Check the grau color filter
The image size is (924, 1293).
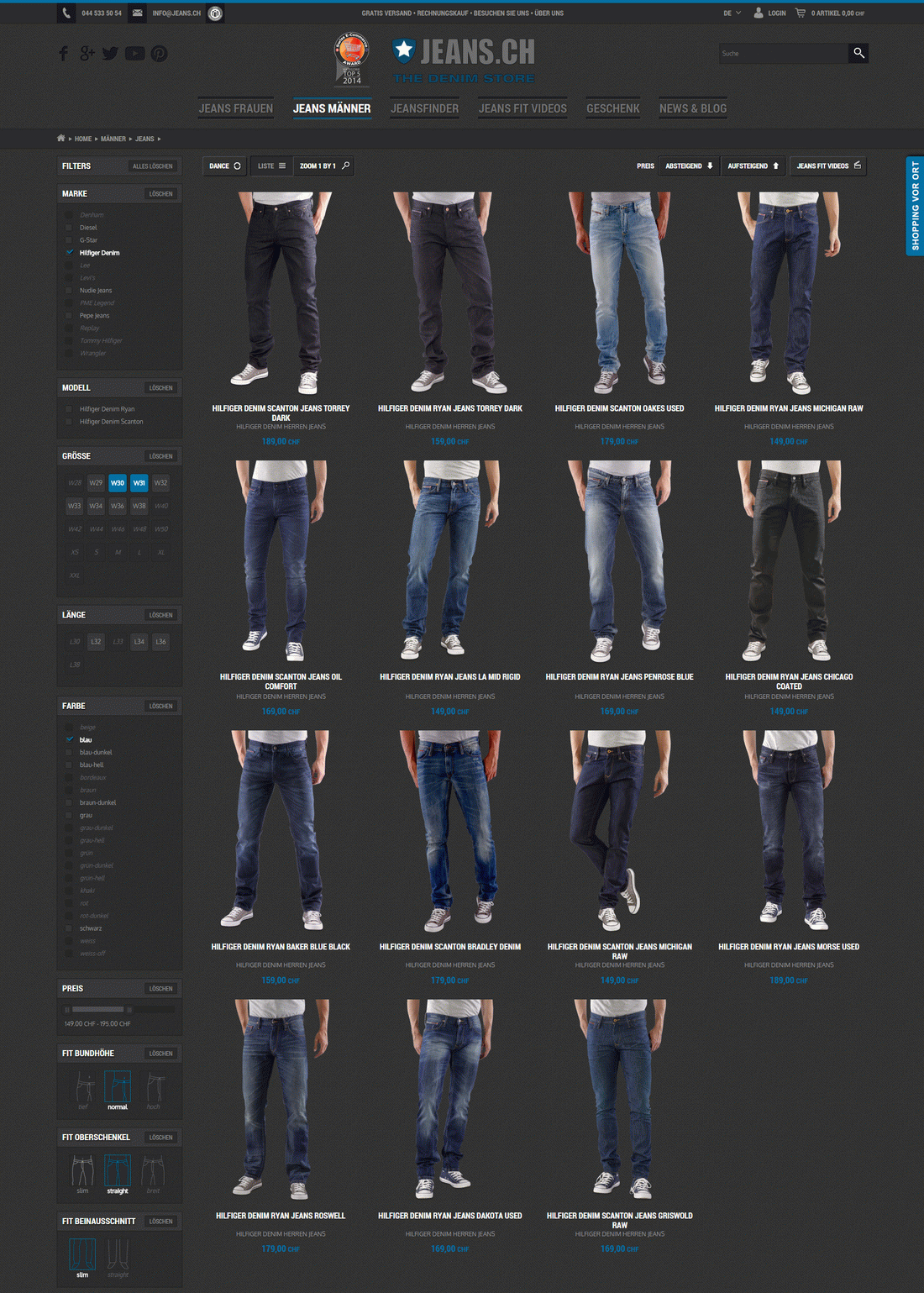coord(69,816)
